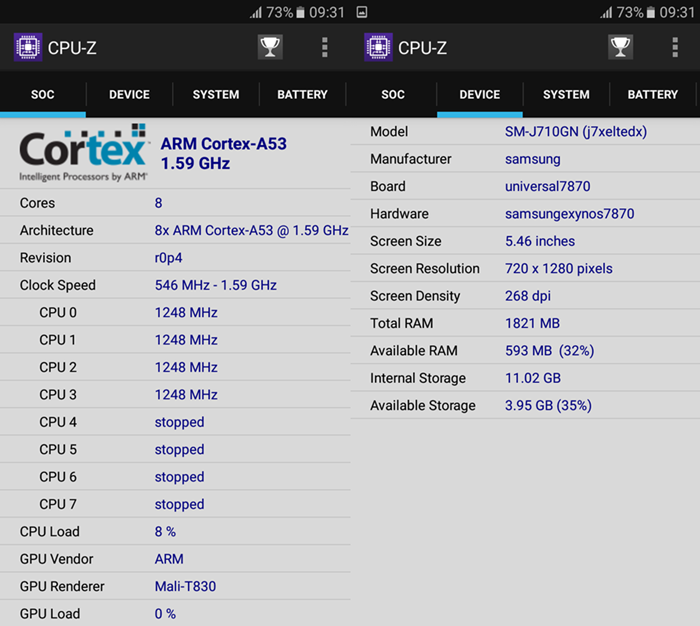Tap CPU 0 row label
The width and height of the screenshot is (700, 626).
pos(58,313)
